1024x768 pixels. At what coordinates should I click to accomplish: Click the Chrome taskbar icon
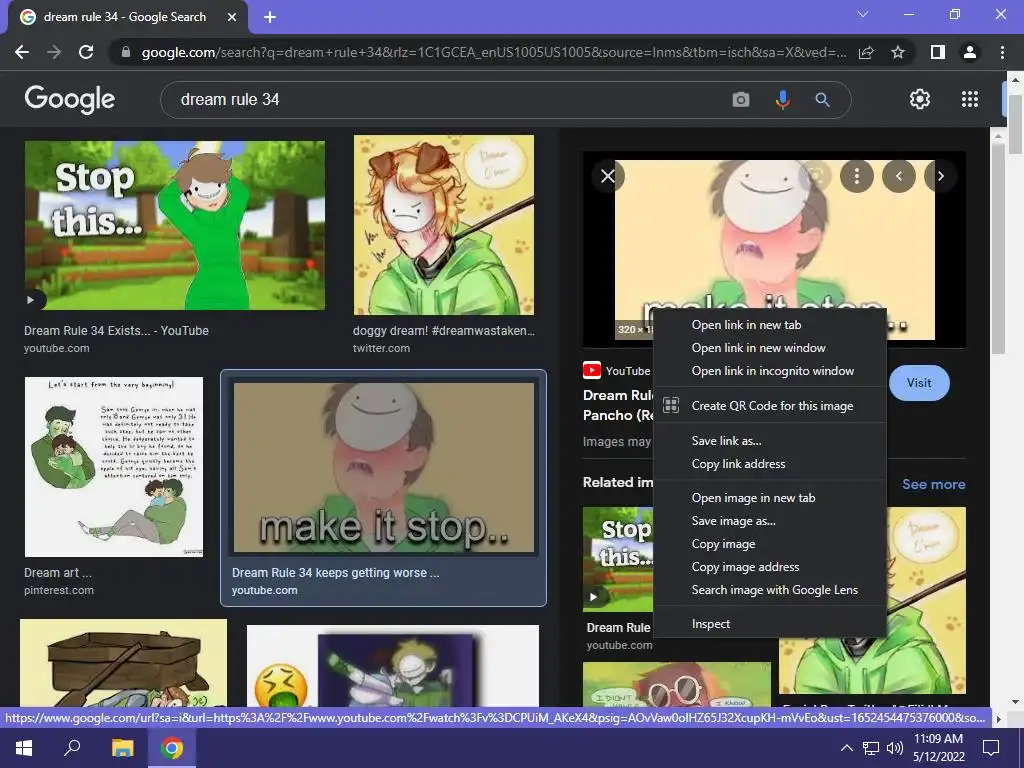[x=172, y=748]
